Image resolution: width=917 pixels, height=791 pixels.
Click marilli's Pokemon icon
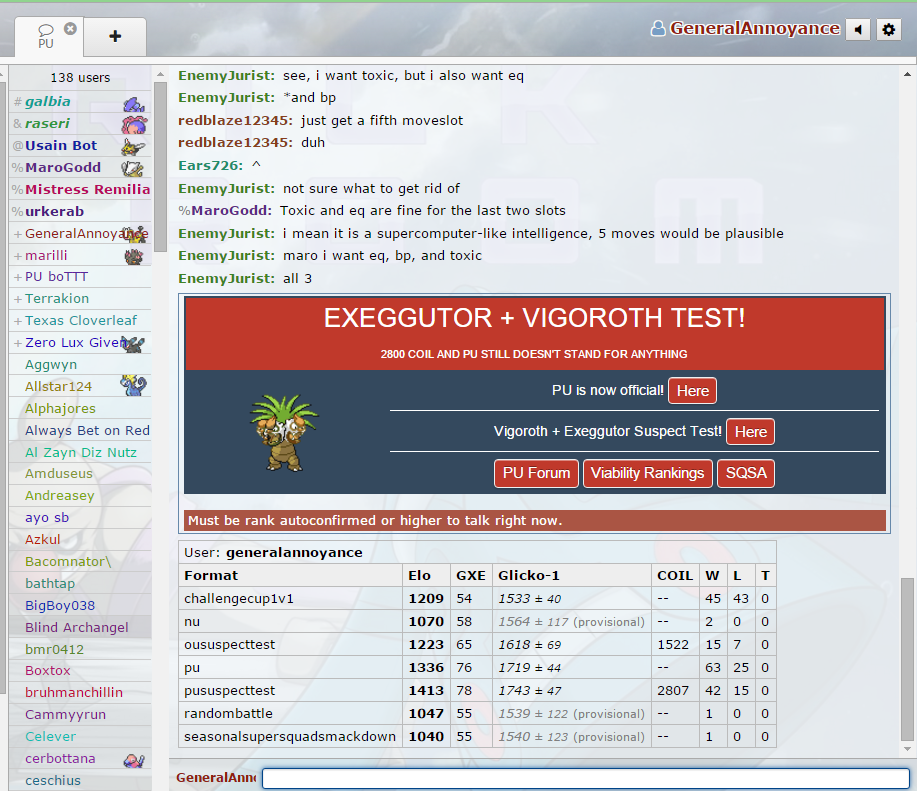(x=134, y=256)
